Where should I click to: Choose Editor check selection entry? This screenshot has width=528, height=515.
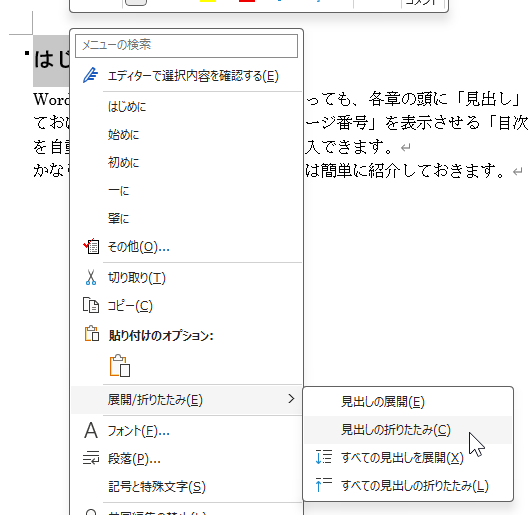pyautogui.click(x=186, y=76)
